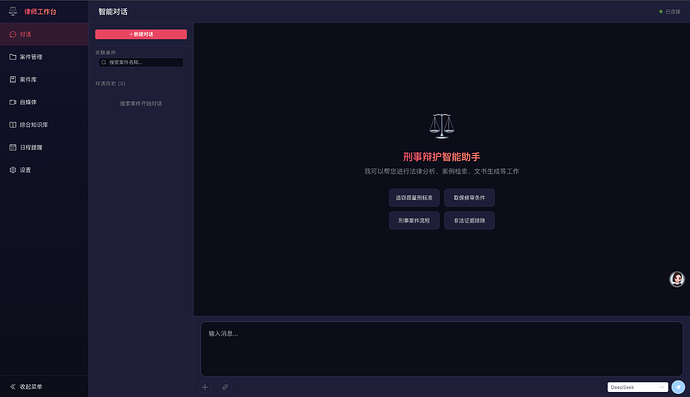This screenshot has height=397, width=690.
Task: Click the scales of justice icon
Action: click(x=441, y=126)
